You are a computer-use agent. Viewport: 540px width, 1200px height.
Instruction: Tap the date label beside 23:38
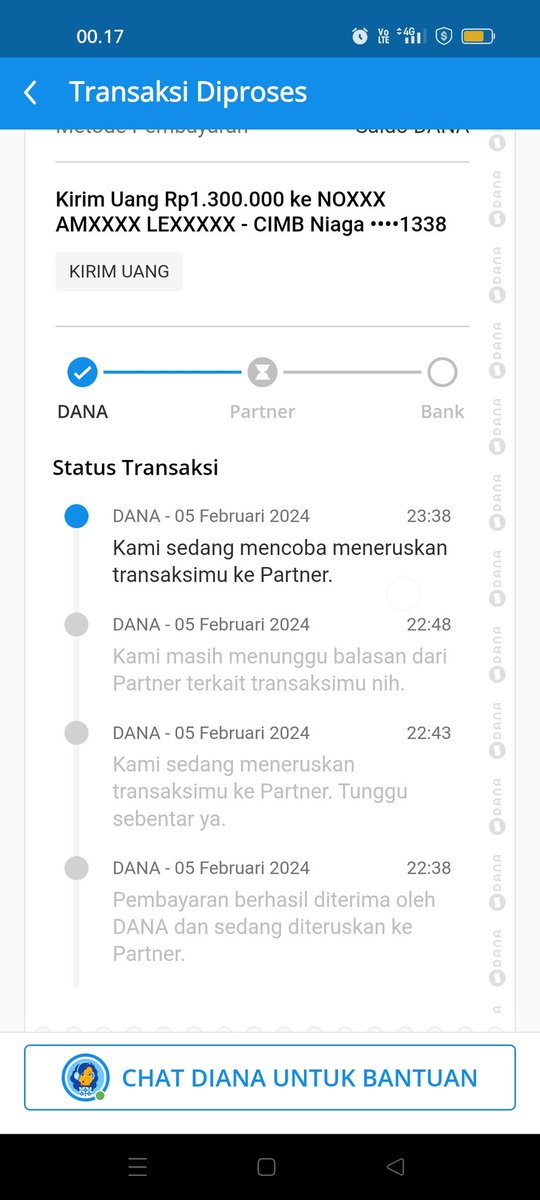[211, 516]
